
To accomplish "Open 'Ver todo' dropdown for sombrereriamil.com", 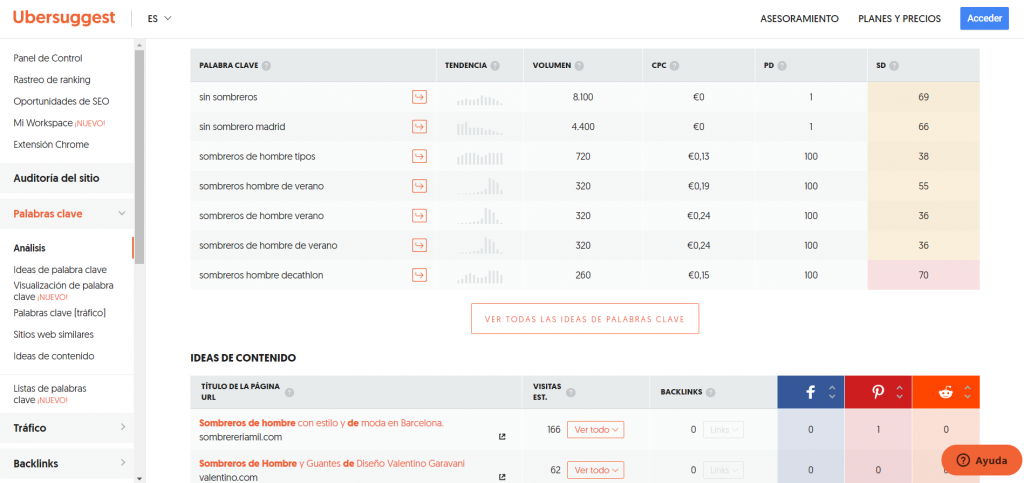I will tap(595, 430).
